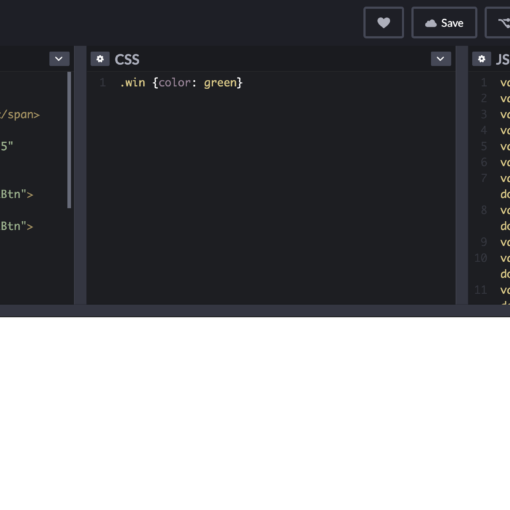Click the fork button beside Save
The image size is (510, 510).
pos(498,23)
